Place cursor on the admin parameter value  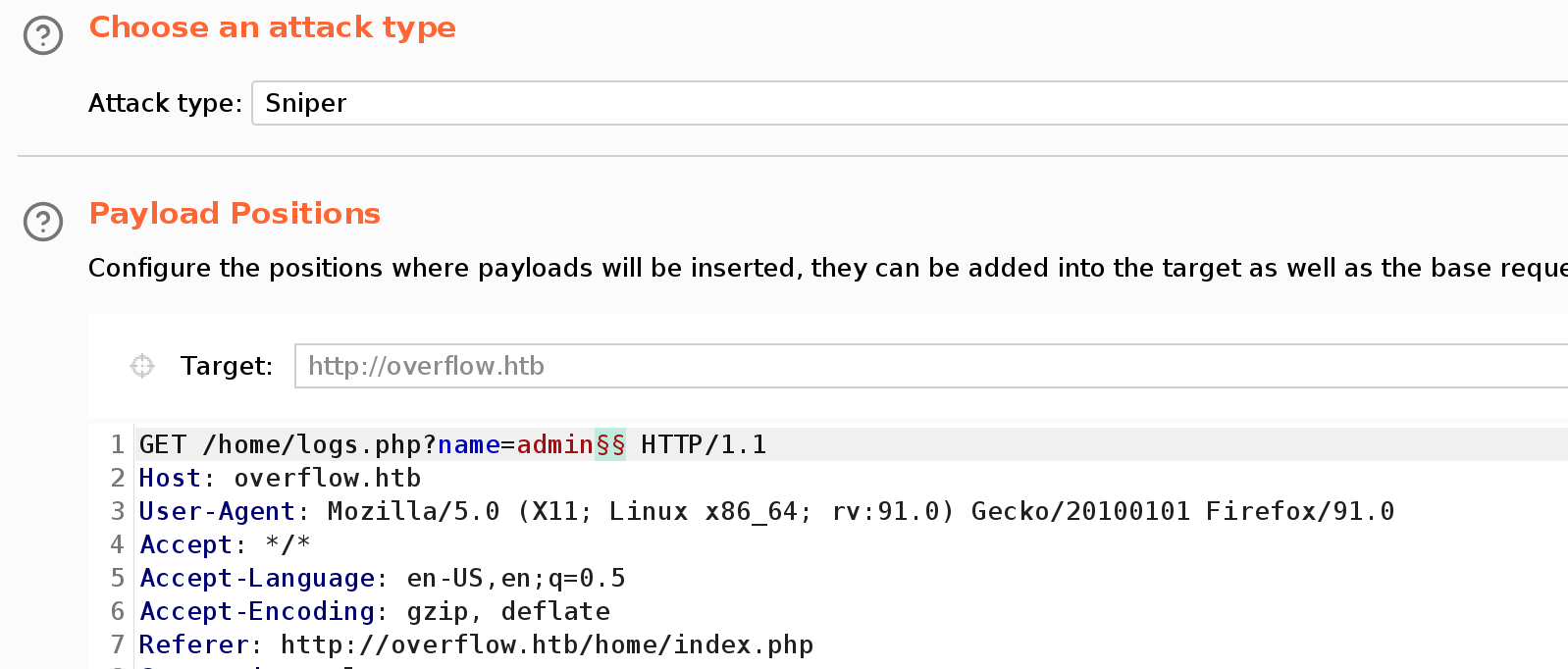[x=554, y=445]
